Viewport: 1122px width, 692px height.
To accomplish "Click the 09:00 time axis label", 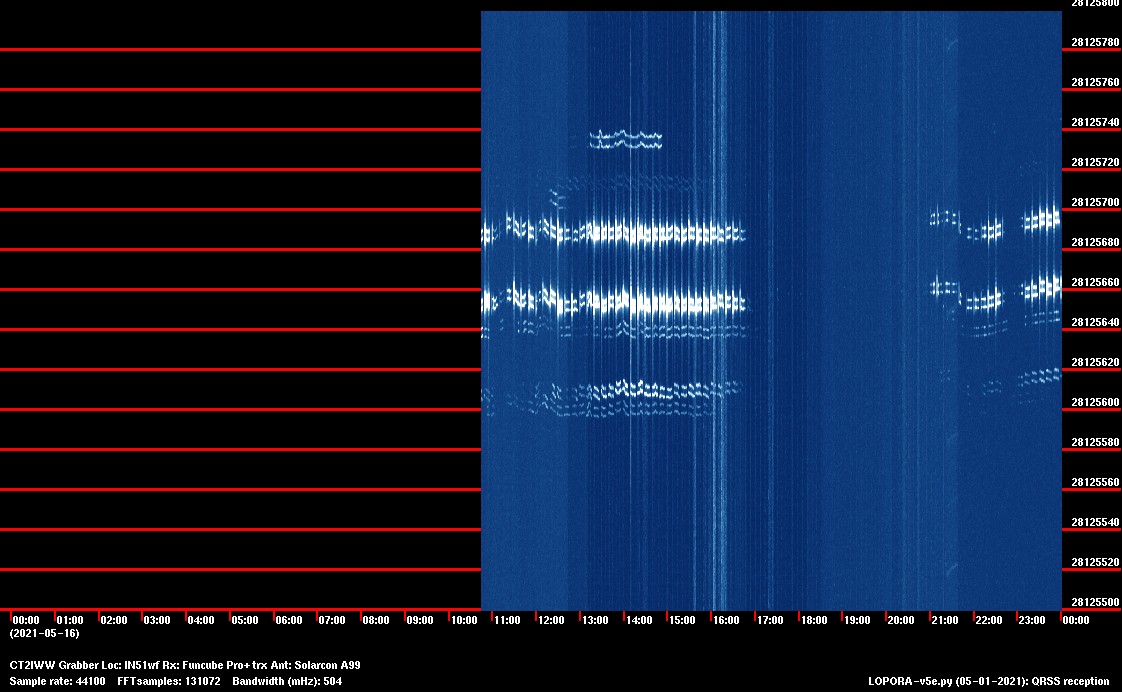I will click(420, 620).
